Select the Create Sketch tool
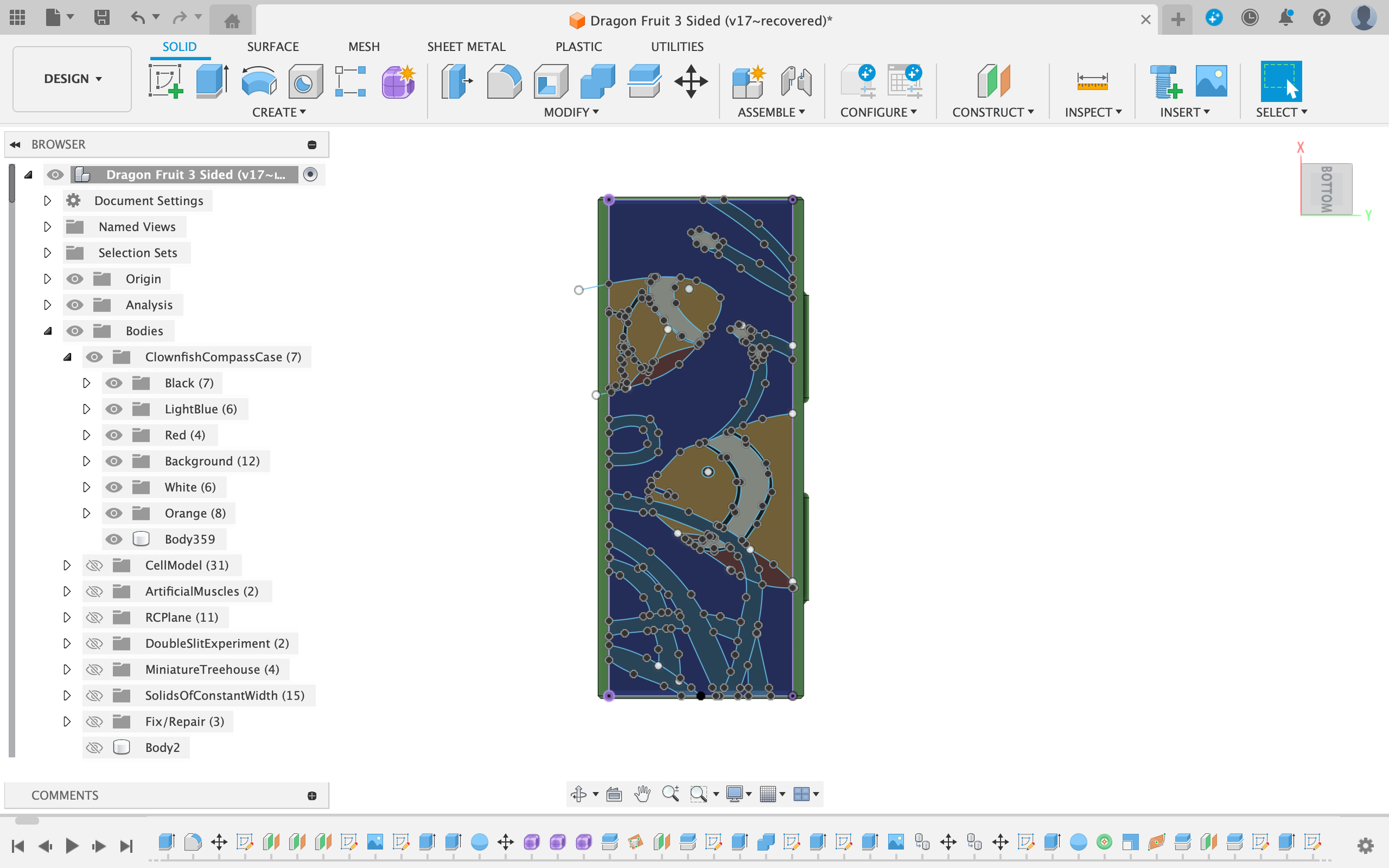The height and width of the screenshot is (868, 1389). click(165, 81)
